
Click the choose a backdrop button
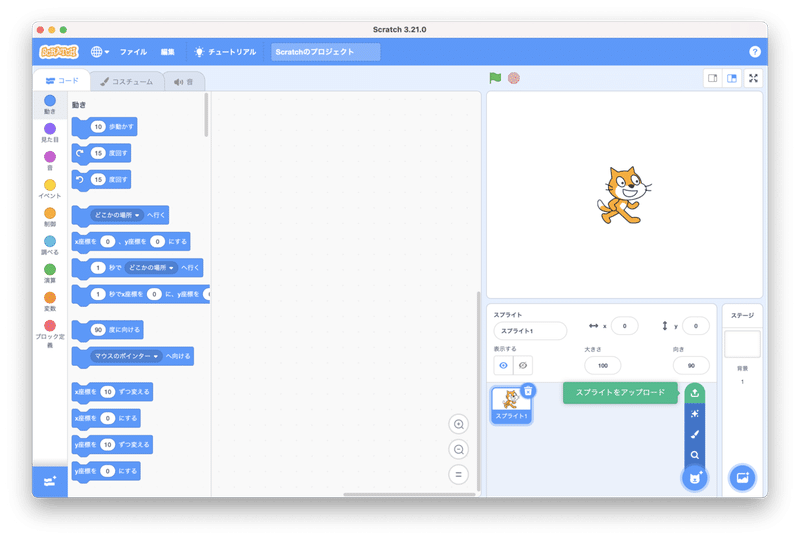pos(742,478)
